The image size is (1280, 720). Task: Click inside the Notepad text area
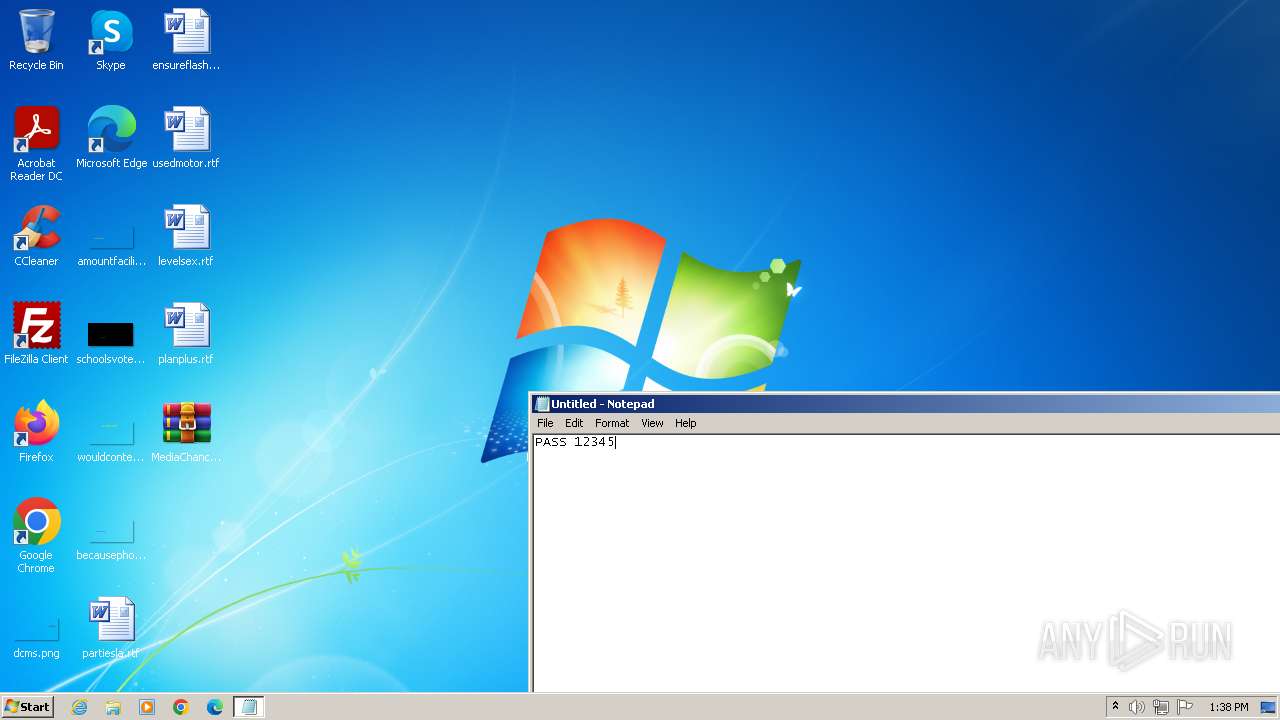click(x=906, y=563)
